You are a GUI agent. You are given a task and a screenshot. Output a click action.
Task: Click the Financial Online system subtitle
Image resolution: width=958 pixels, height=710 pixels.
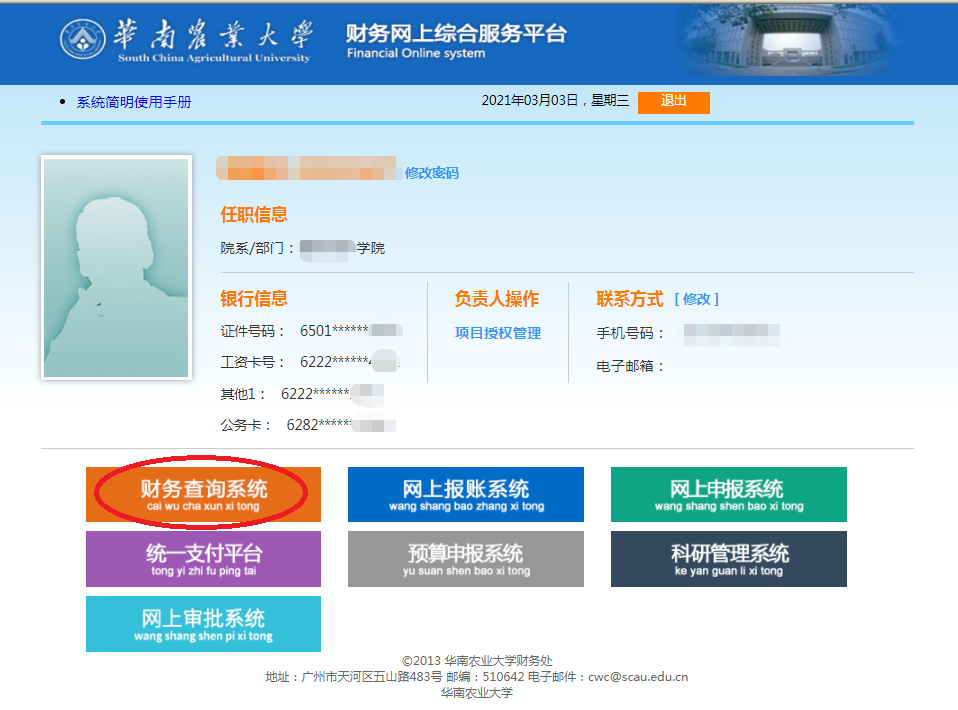416,53
